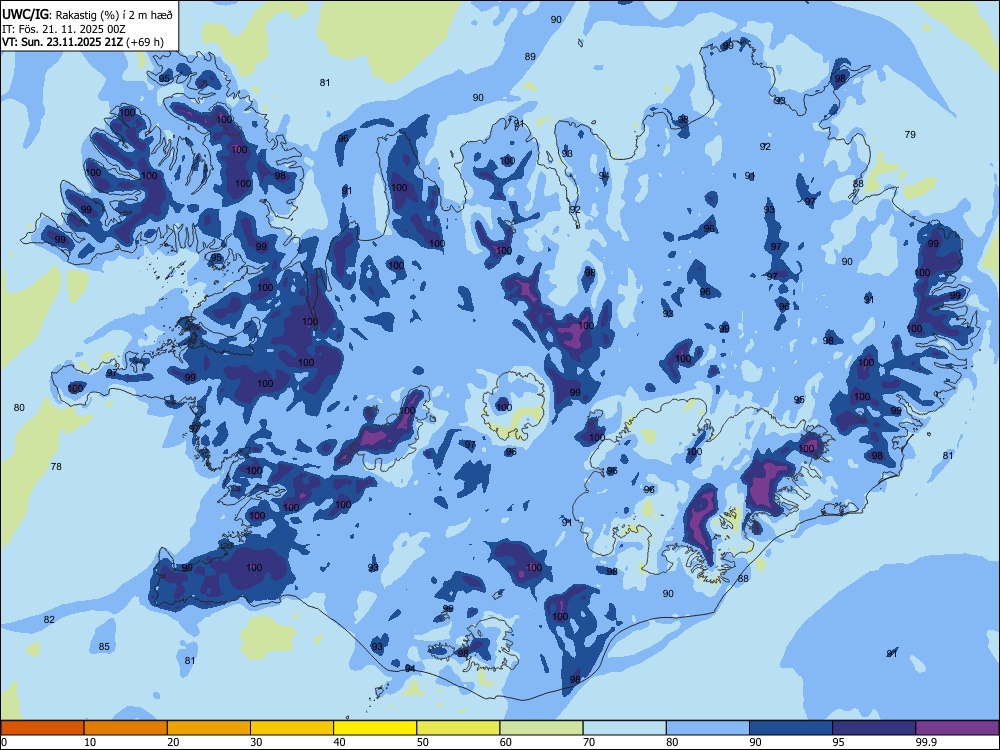The width and height of the screenshot is (1000, 750).
Task: Select the 90–95 dark blue legend swatch
Action: pos(791,728)
